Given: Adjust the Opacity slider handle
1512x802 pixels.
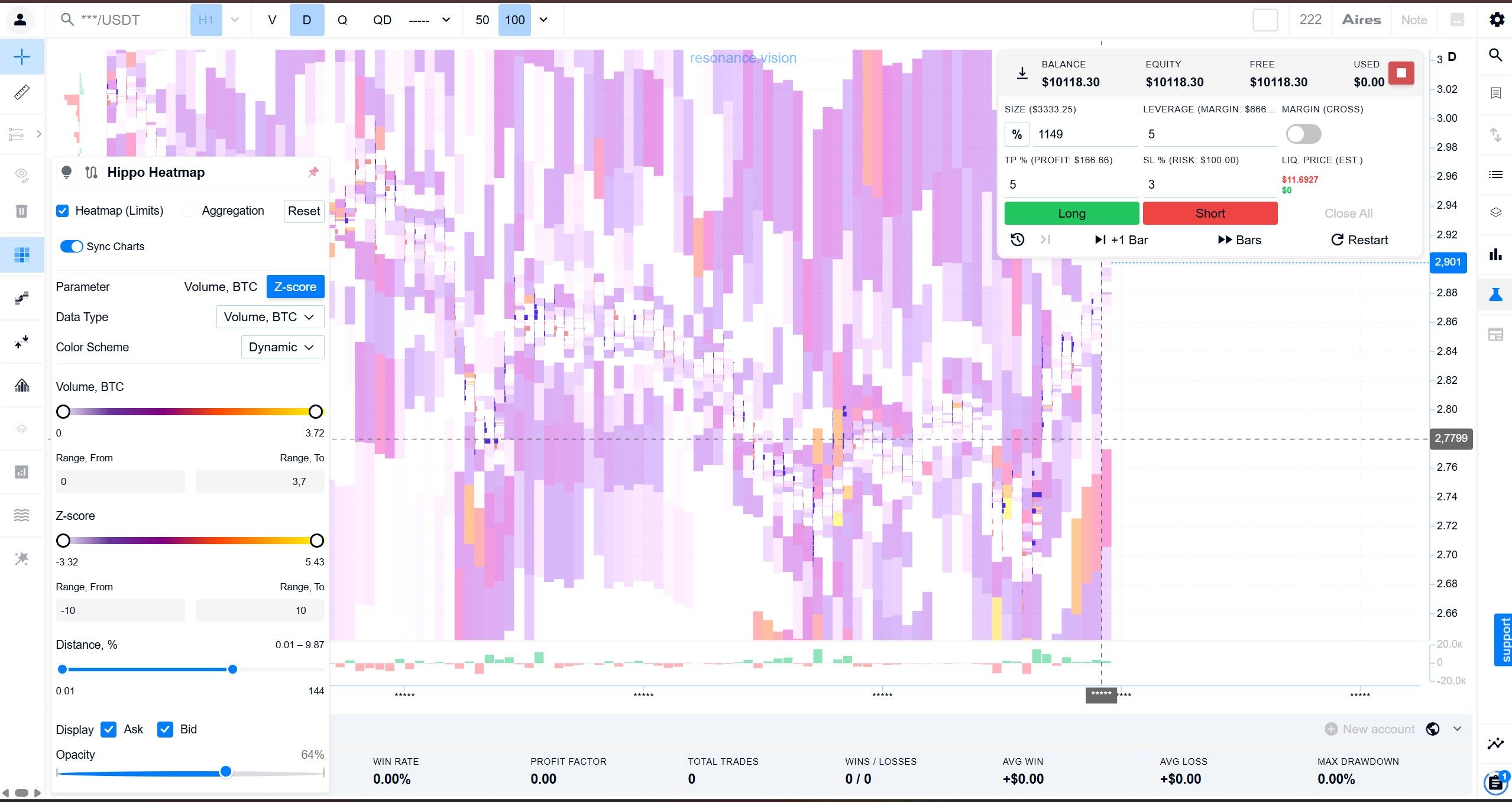Looking at the screenshot, I should [x=225, y=771].
